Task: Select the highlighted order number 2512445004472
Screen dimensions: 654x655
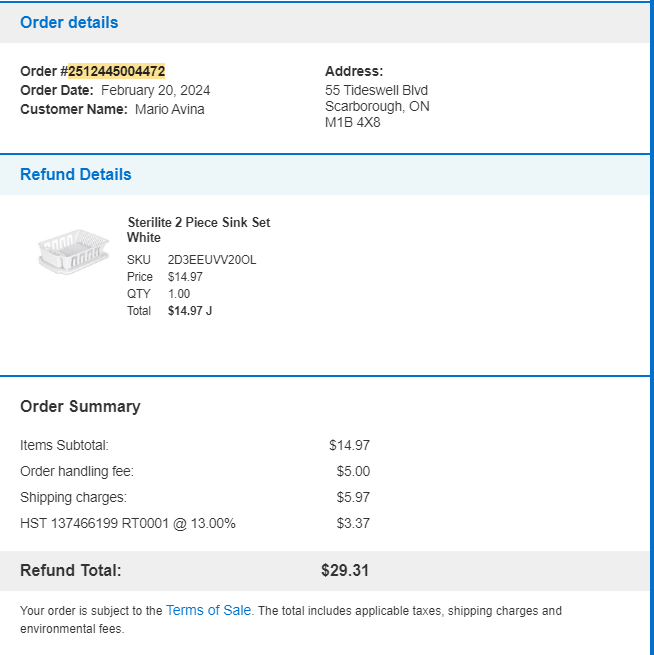Action: (117, 71)
